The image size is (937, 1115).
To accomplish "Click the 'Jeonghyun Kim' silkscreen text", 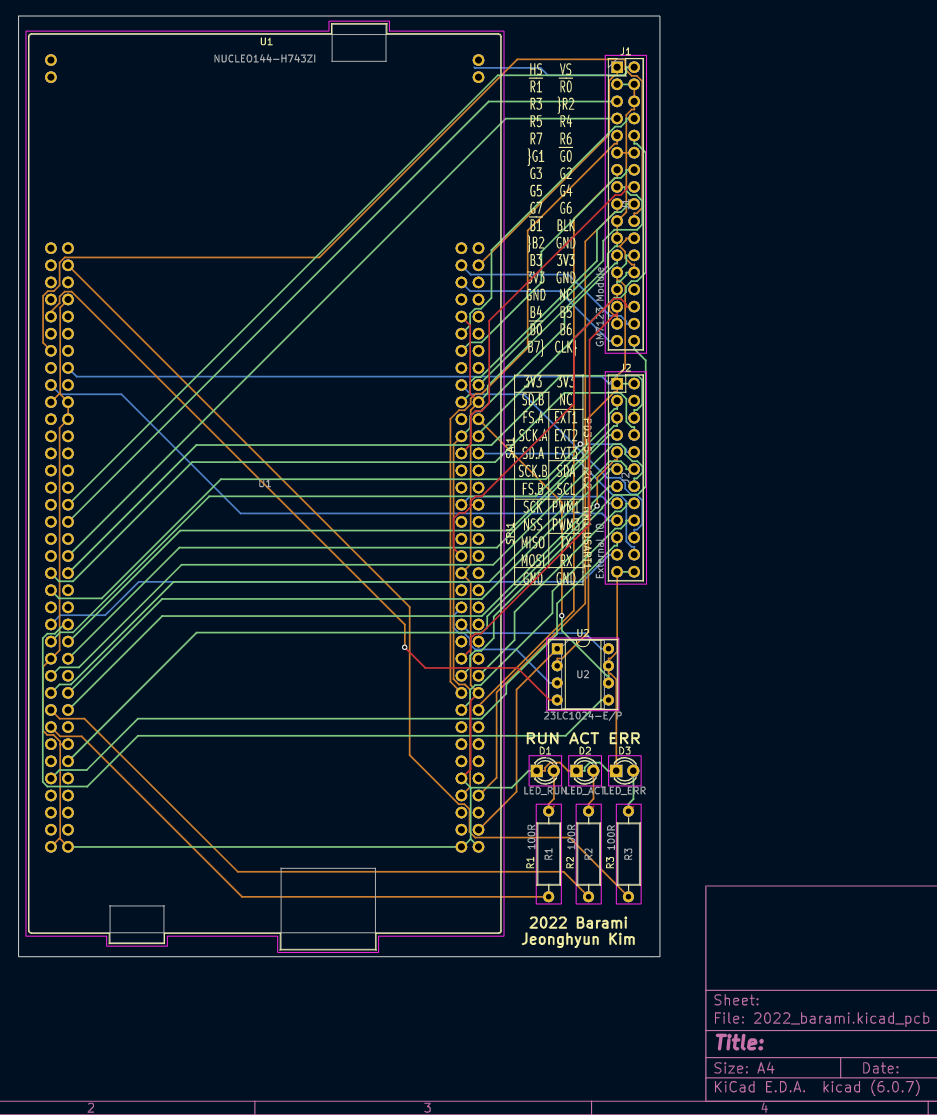I will click(x=578, y=940).
